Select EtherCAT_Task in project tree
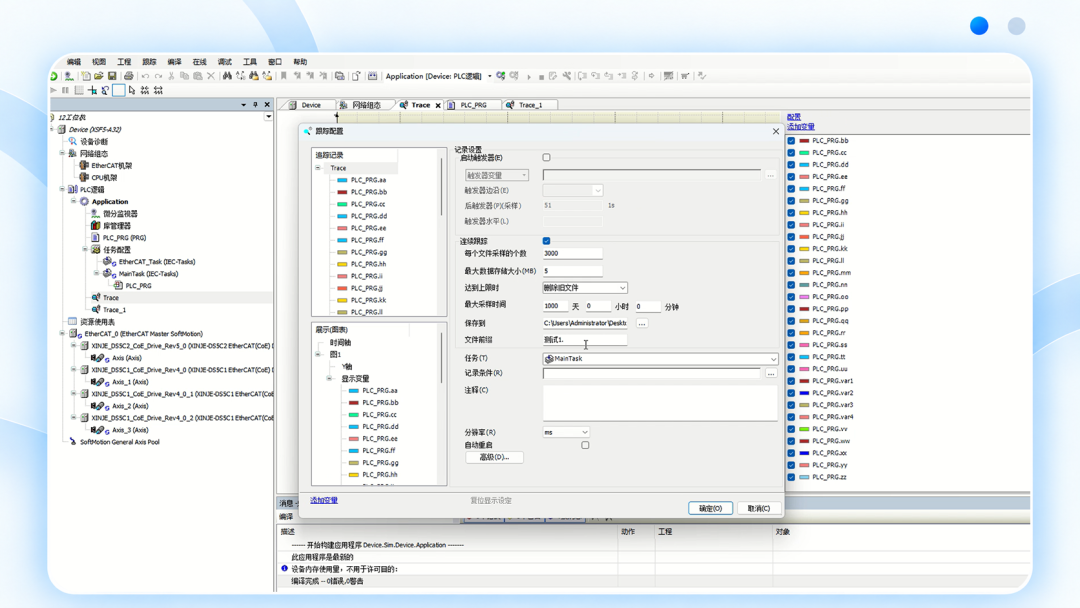The image size is (1080, 608). pos(156,262)
